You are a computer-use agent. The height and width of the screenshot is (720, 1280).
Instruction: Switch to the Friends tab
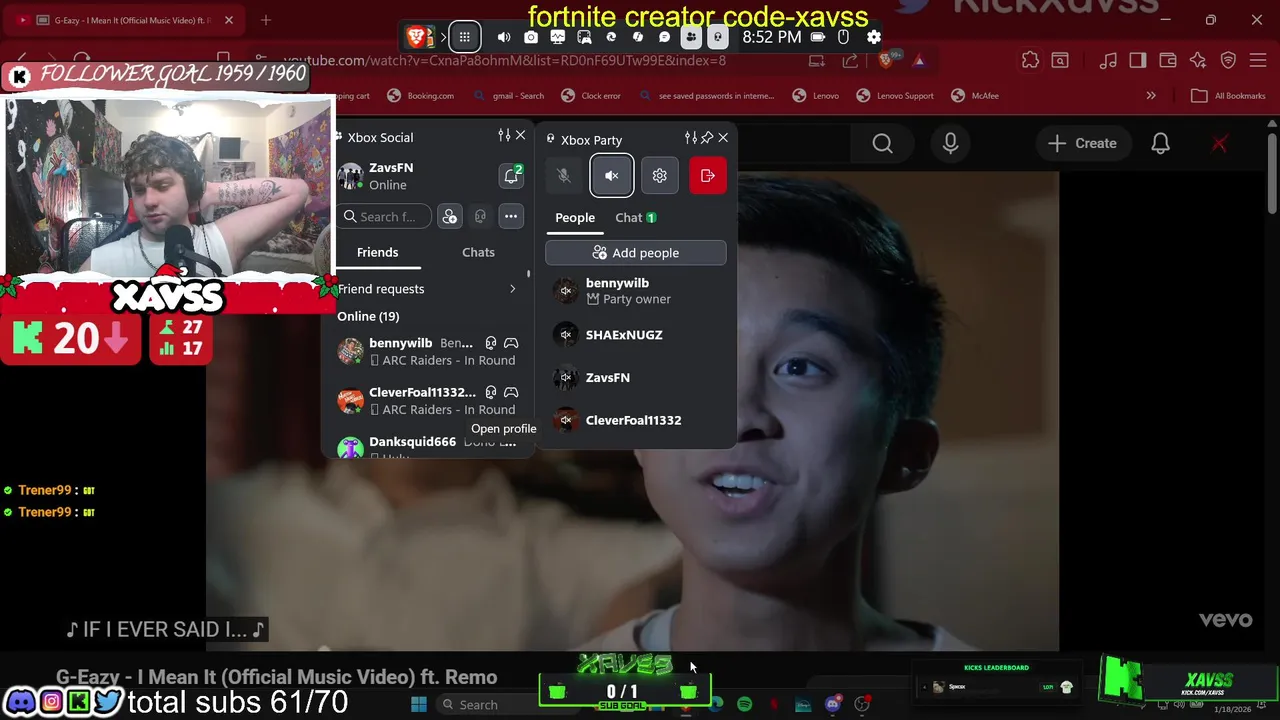coord(378,252)
